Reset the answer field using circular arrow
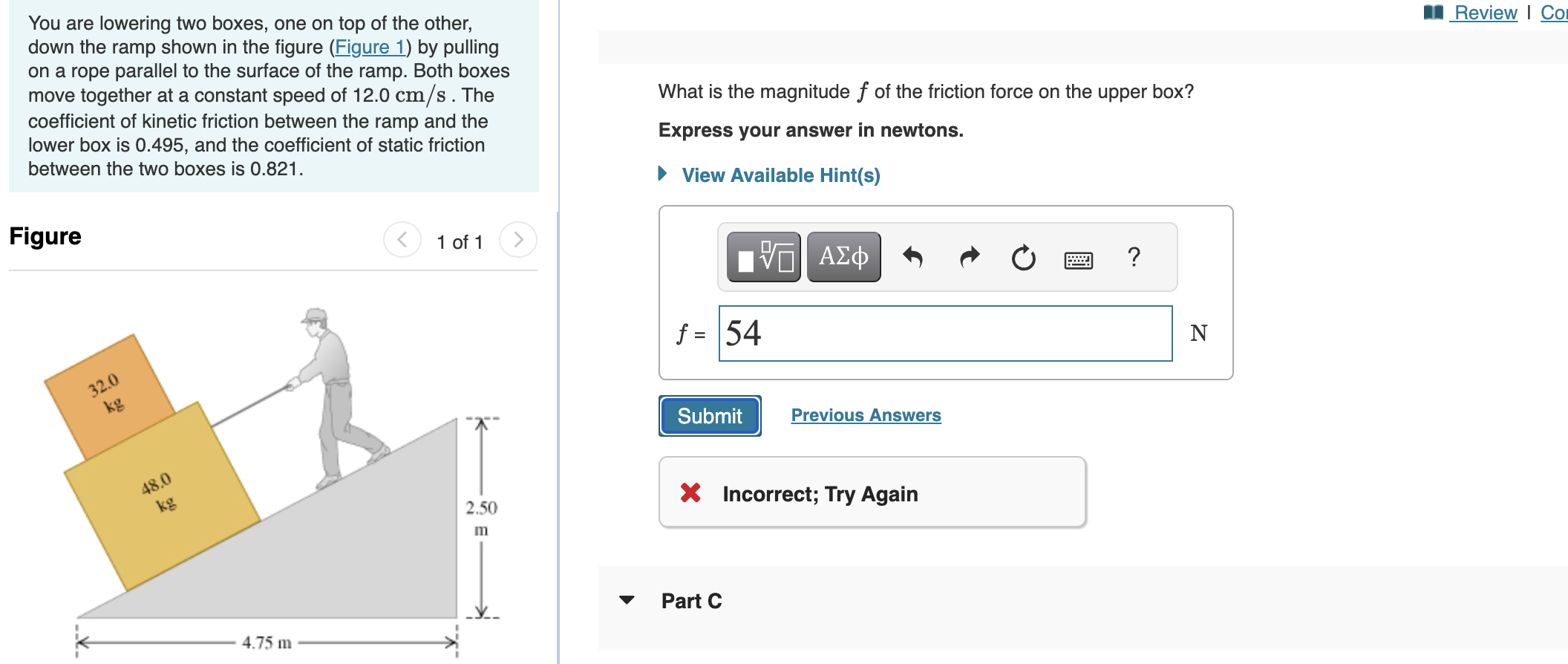Viewport: 1568px width, 664px height. (x=1023, y=258)
